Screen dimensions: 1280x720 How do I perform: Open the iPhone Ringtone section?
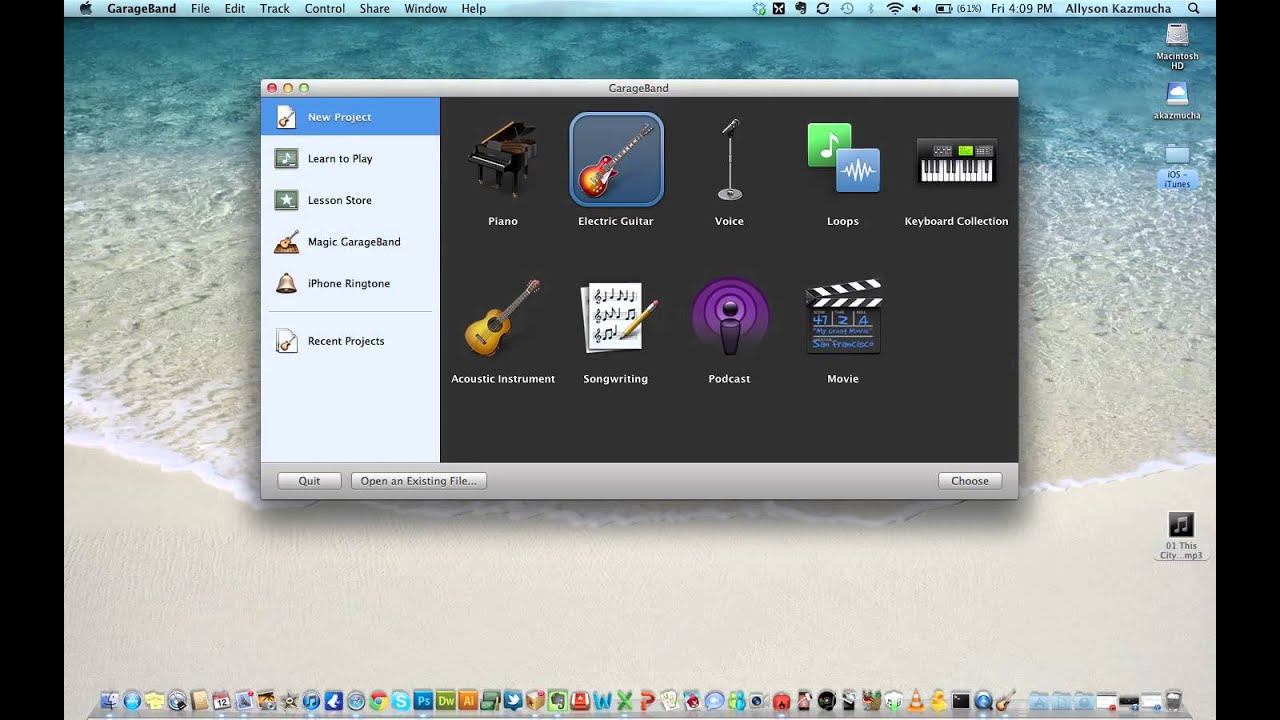coord(350,283)
